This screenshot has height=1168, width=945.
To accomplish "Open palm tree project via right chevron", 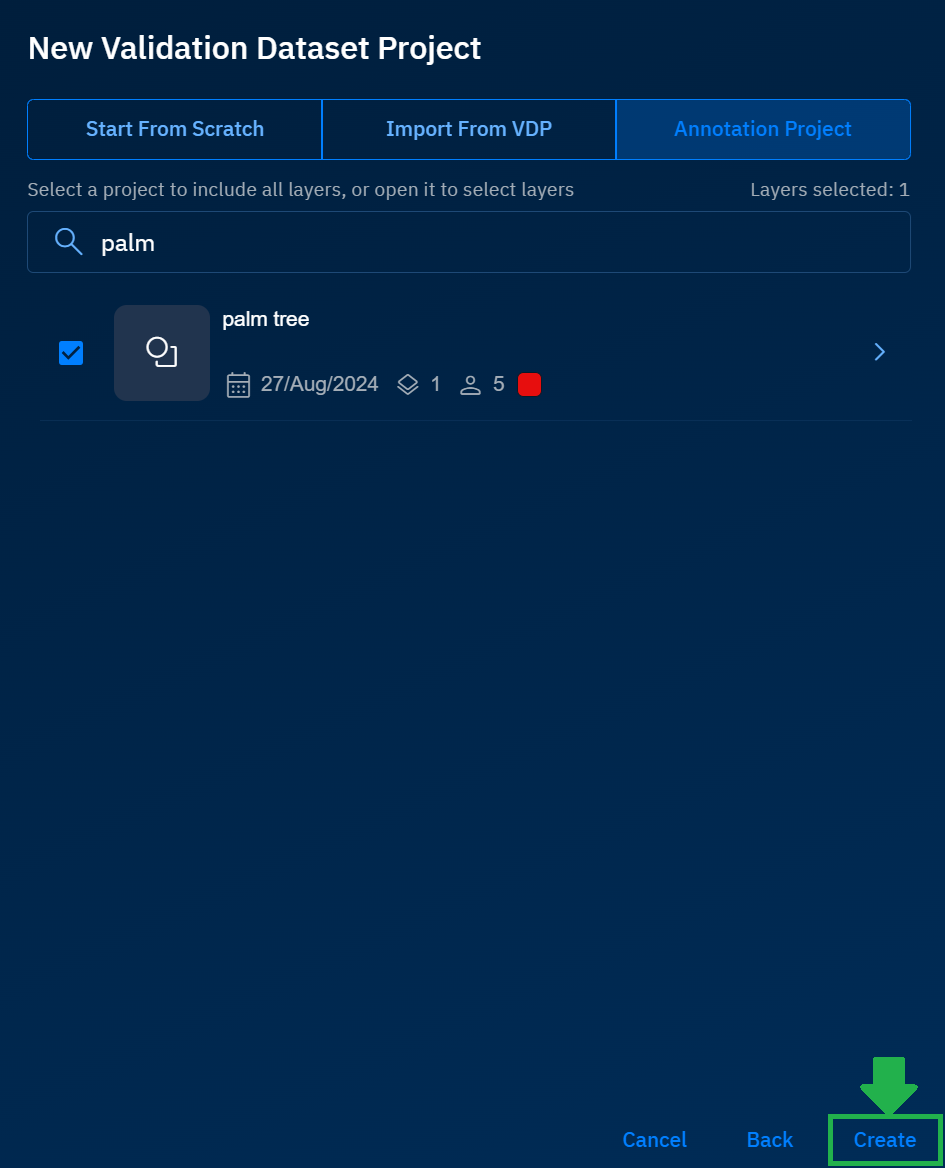I will point(879,352).
